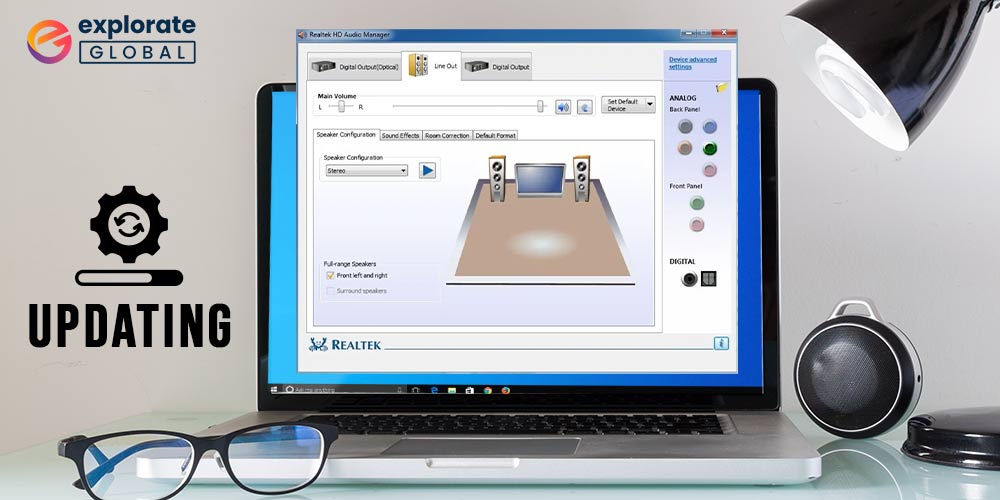Open the Default Format tab
1000x500 pixels.
(x=496, y=135)
